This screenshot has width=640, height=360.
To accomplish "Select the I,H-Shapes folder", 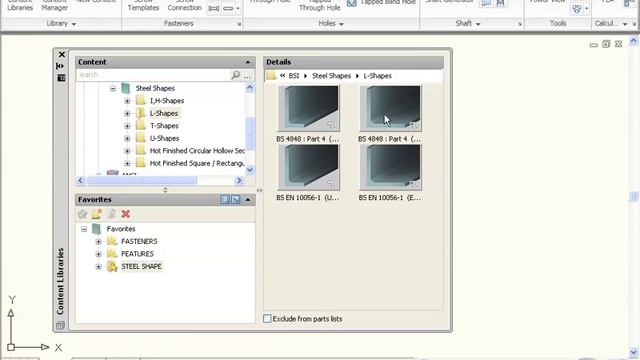I will tap(167, 101).
